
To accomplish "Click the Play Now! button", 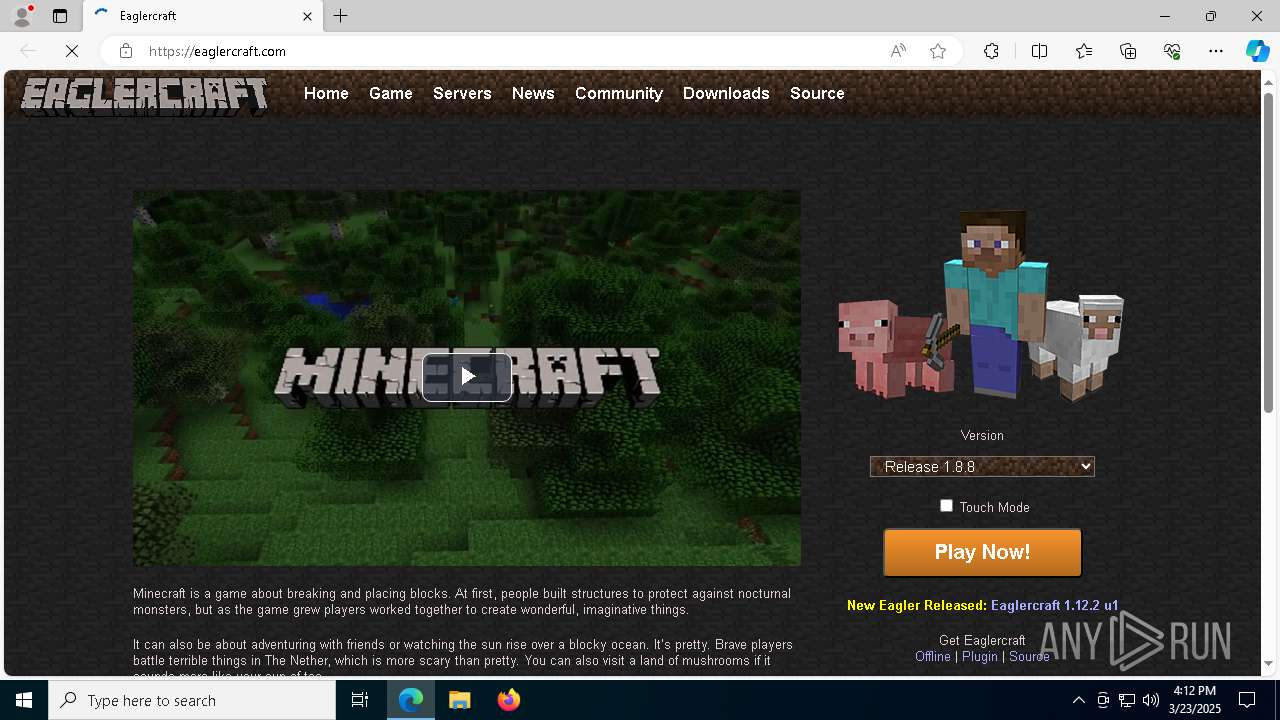I will (x=982, y=552).
